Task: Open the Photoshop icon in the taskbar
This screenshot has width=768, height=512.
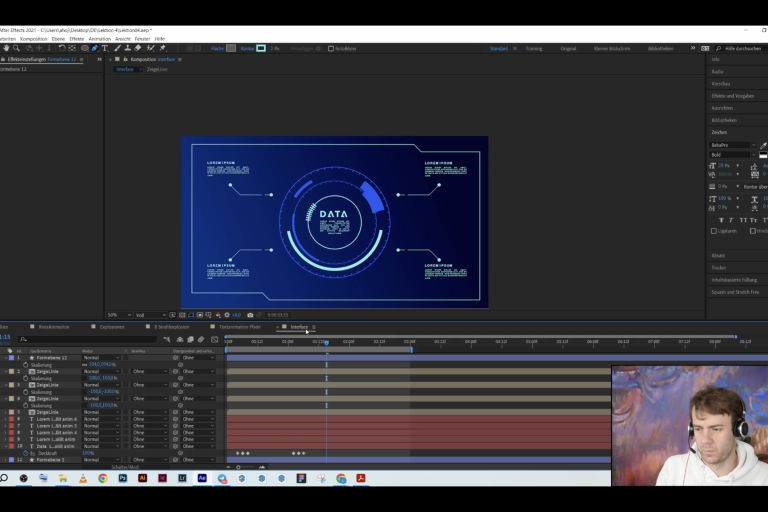Action: pyautogui.click(x=122, y=479)
